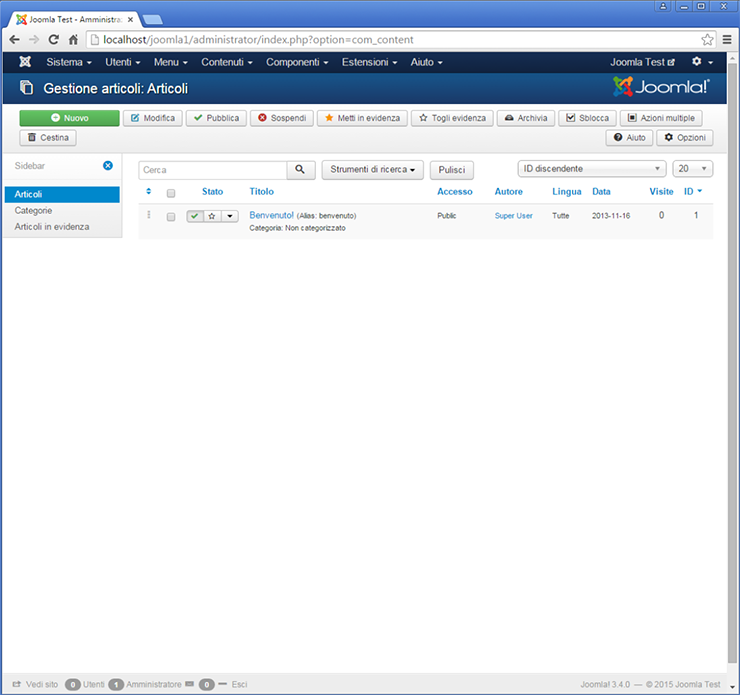This screenshot has height=695, width=740.
Task: Open a new browser tab
Action: pyautogui.click(x=152, y=19)
